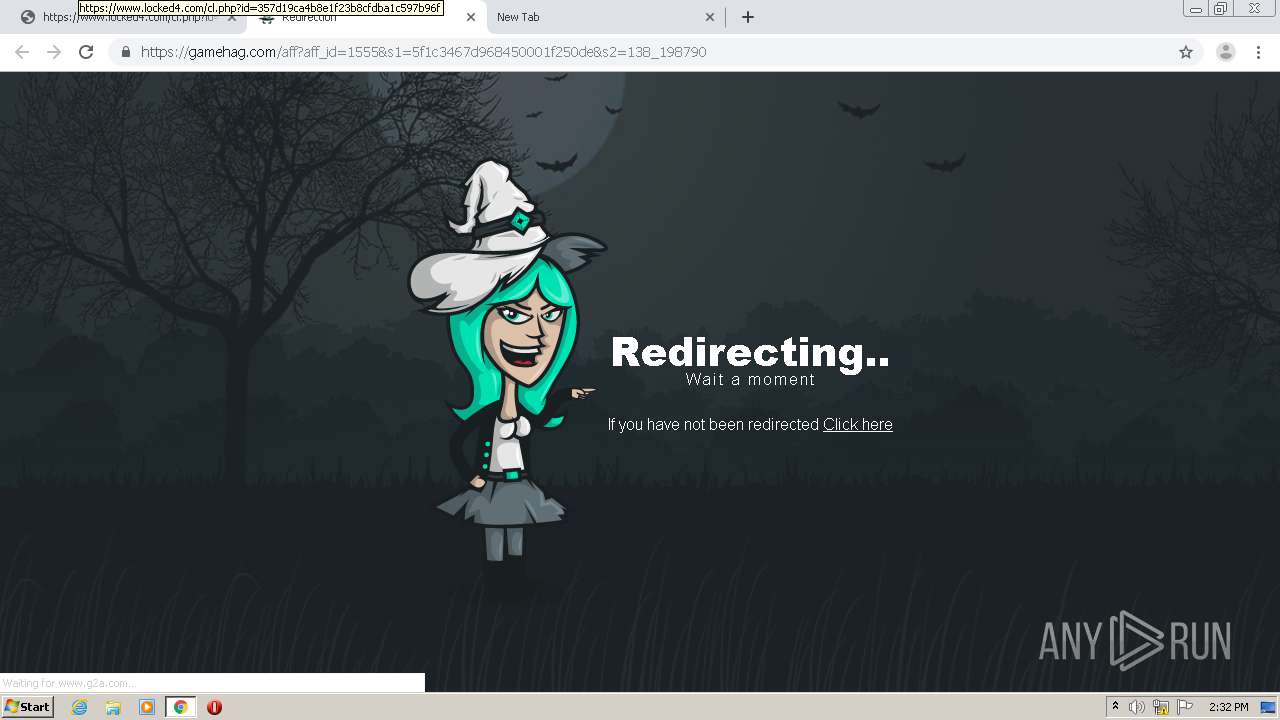Open the media player taskbar icon
The image size is (1280, 720).
click(x=147, y=707)
